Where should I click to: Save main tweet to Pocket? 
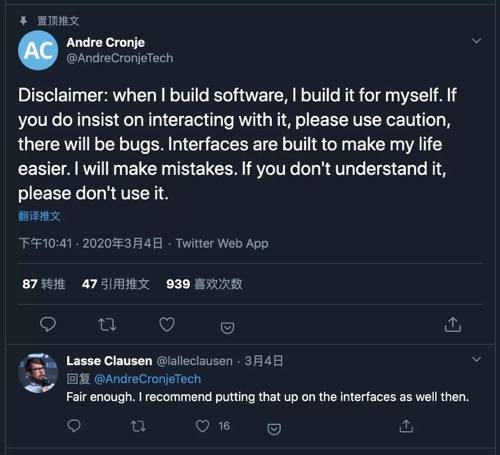tap(227, 328)
